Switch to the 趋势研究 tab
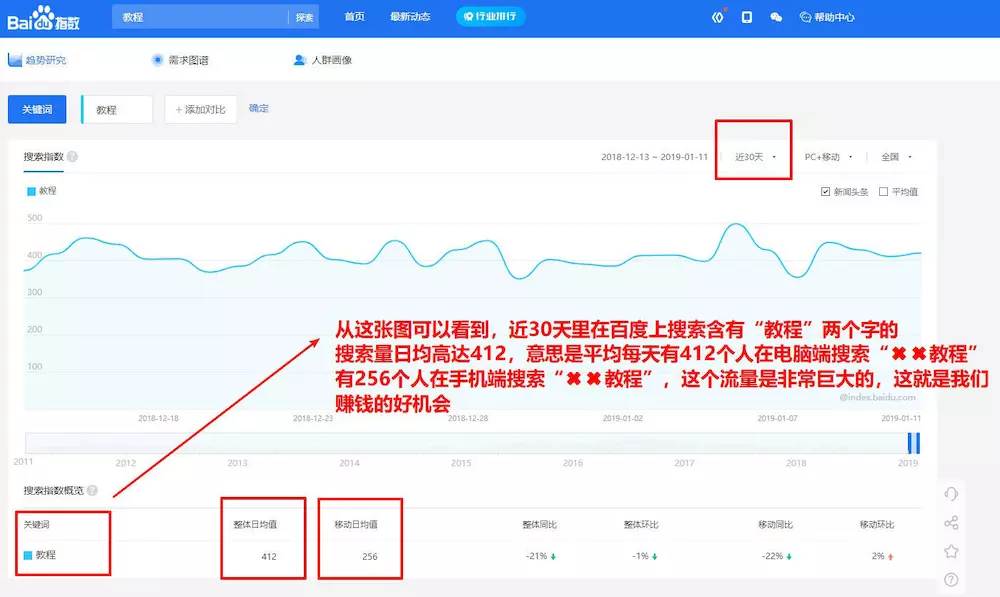The image size is (1000, 597). point(37,60)
